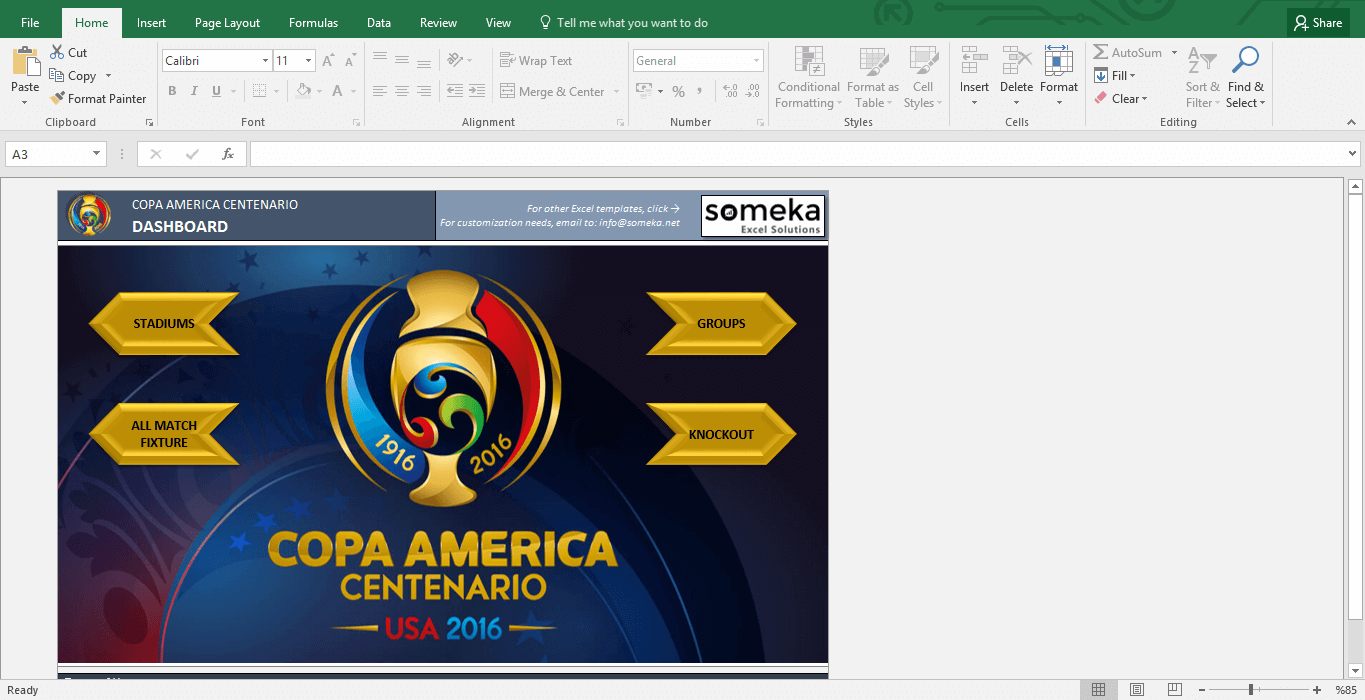Click the Format cells icon
Viewport: 1365px width, 700px height.
[1058, 62]
